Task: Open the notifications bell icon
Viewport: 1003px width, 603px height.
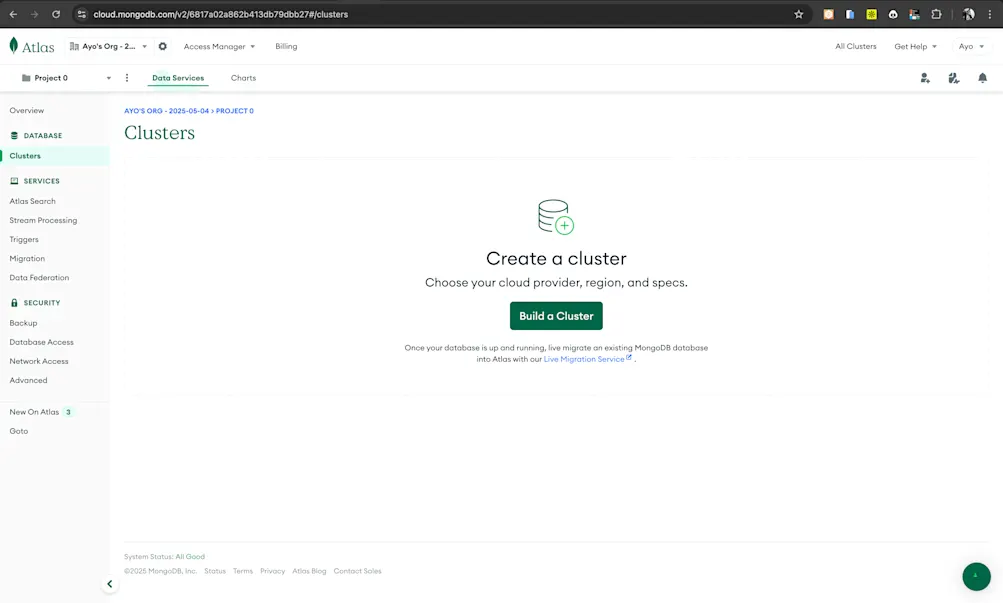Action: pos(982,77)
